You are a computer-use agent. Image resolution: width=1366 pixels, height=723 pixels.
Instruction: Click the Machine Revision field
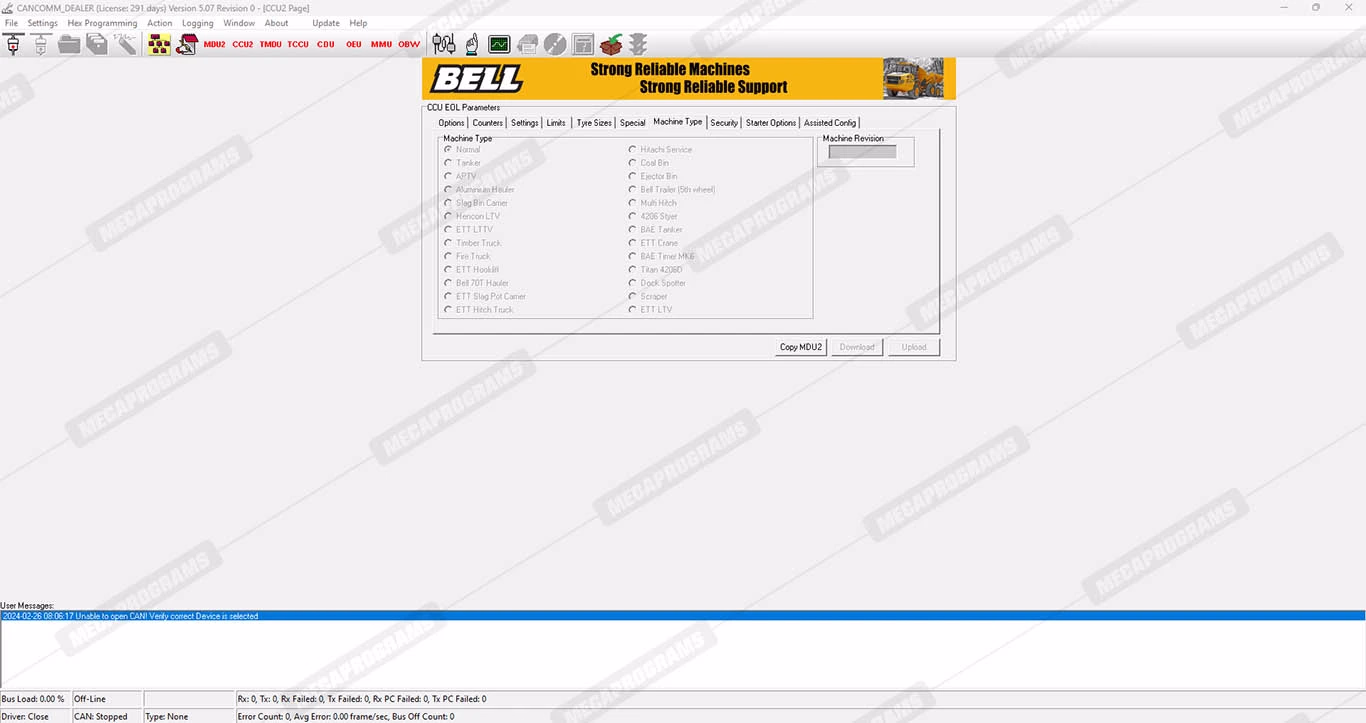click(862, 152)
